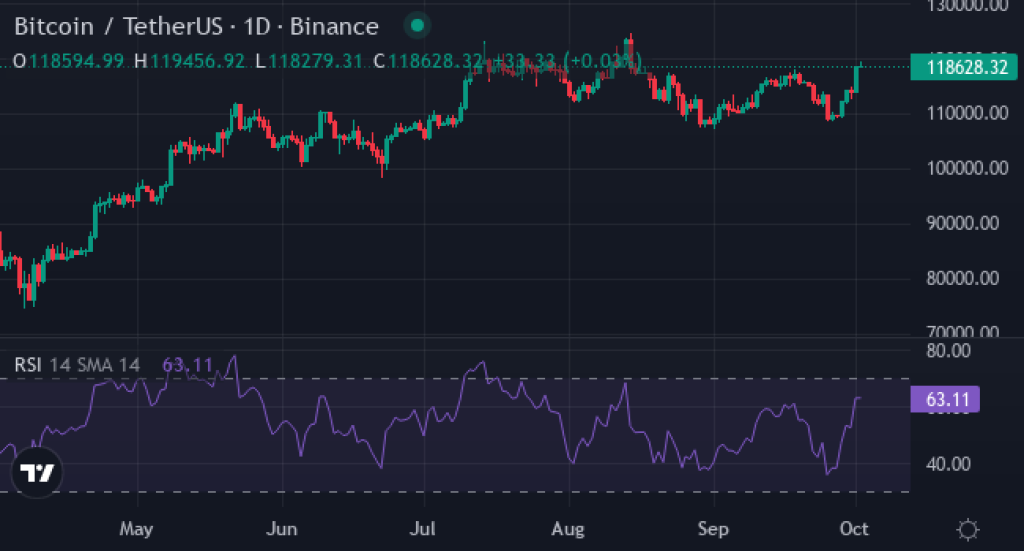Click the current price label 118628.32
The image size is (1024, 551).
pos(964,68)
